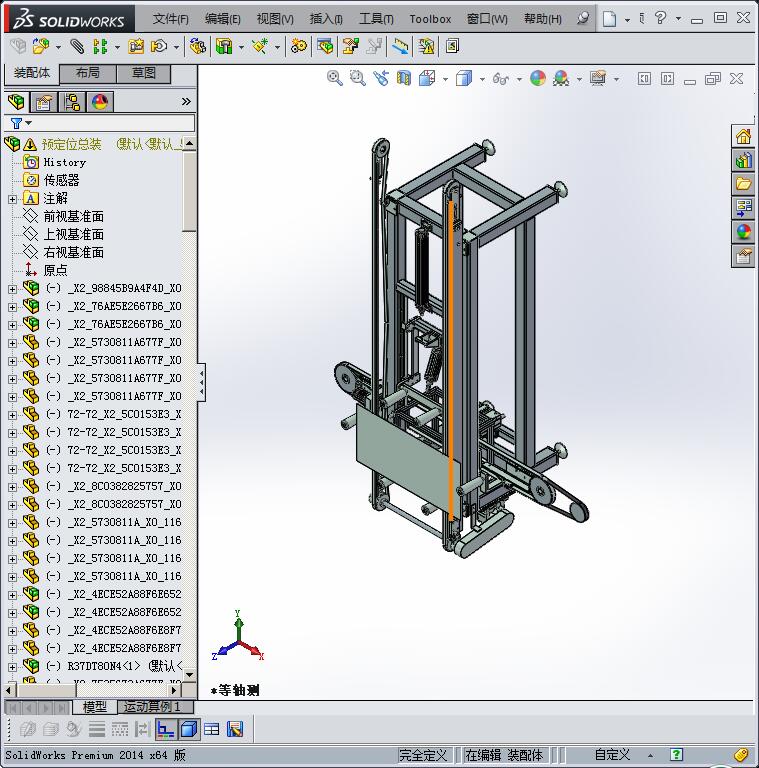Click the Zoom to Area icon
This screenshot has width=759, height=768.
click(358, 78)
